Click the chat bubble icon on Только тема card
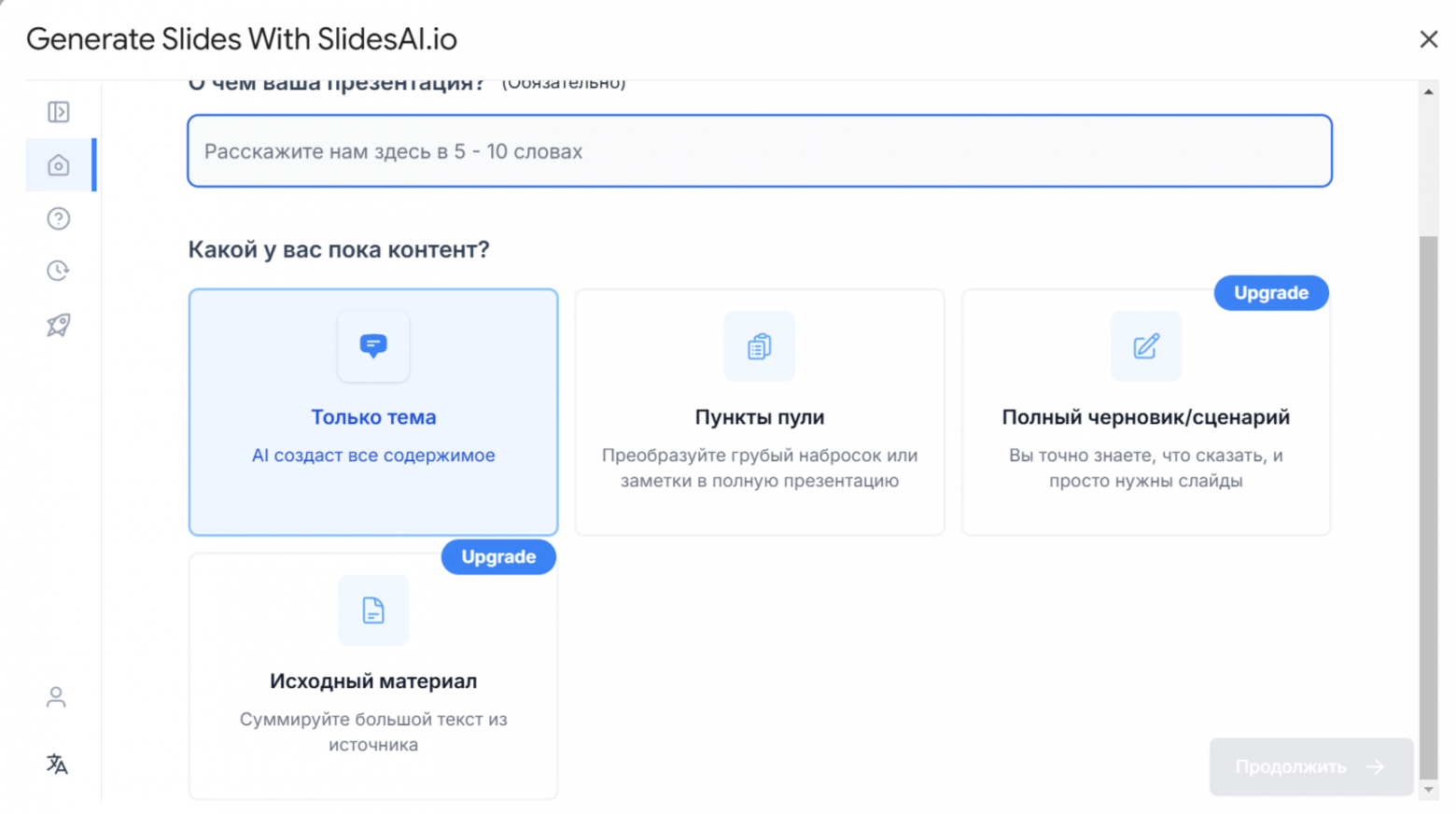Viewport: 1456px width, 814px height. tap(373, 346)
